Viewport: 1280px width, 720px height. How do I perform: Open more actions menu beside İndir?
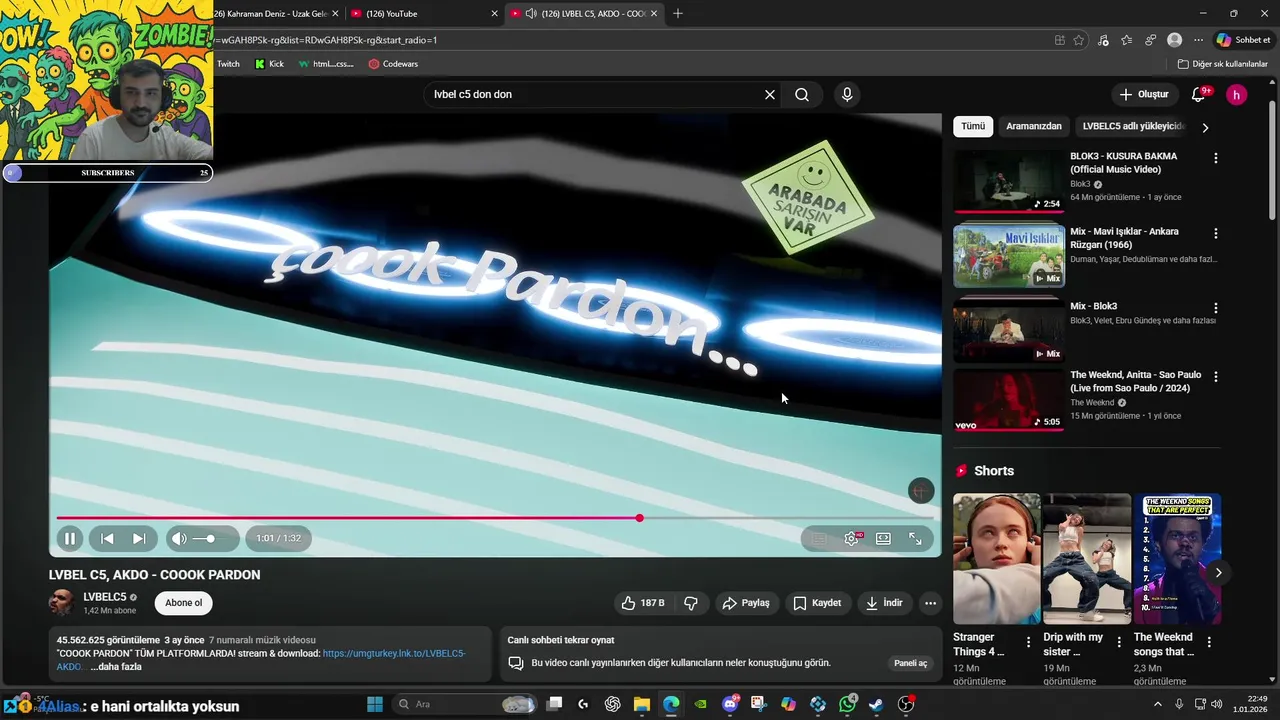point(930,603)
